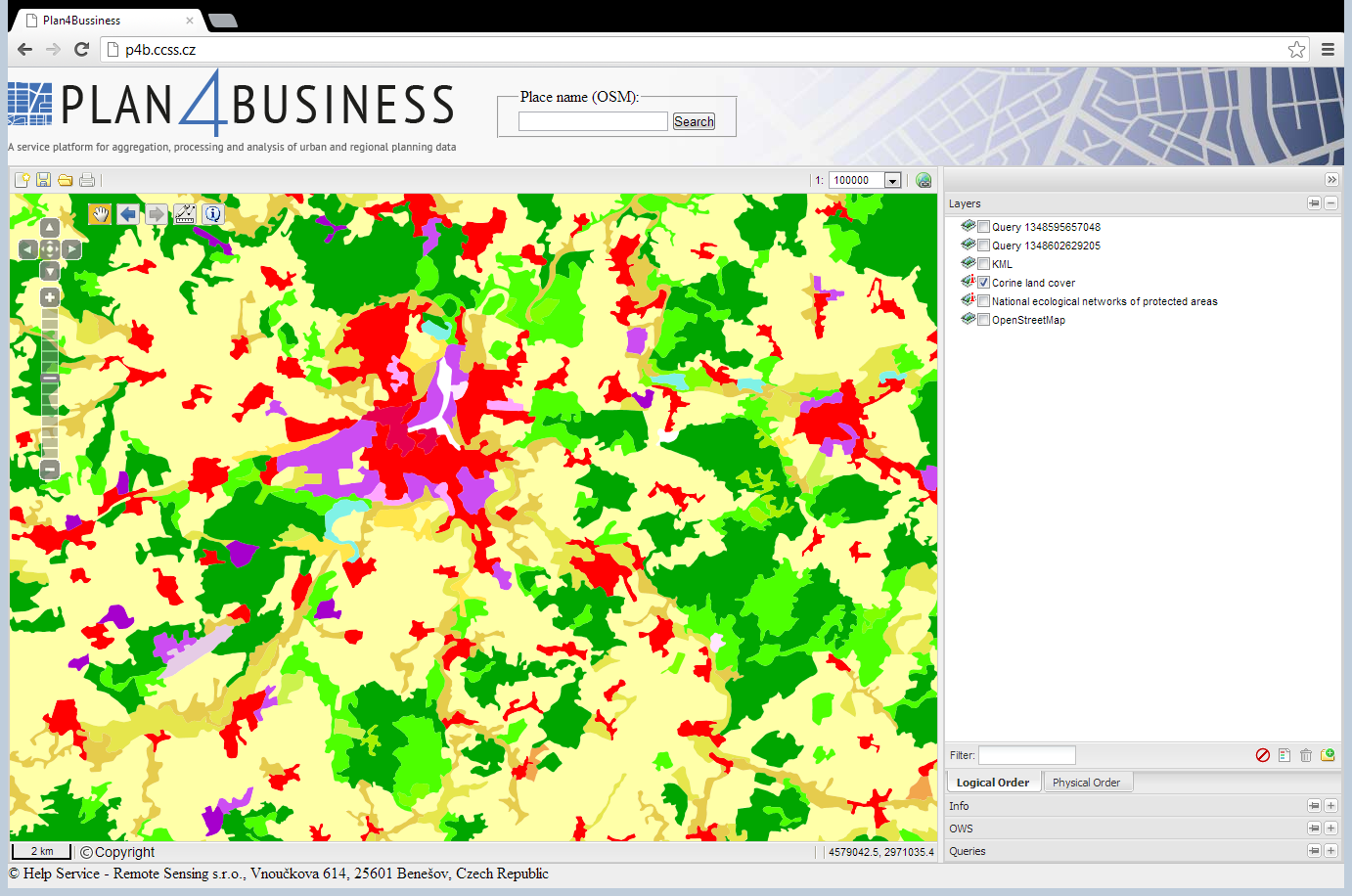The height and width of the screenshot is (896, 1352).
Task: Zoom in with the plus button
Action: [50, 297]
